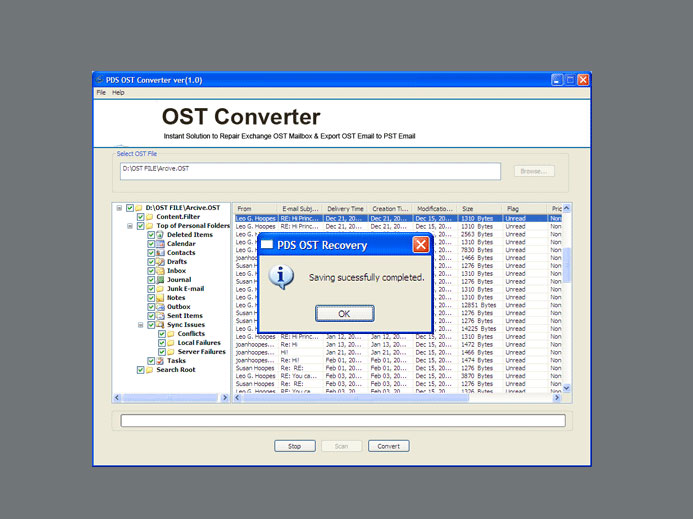Open the Help menu
The width and height of the screenshot is (693, 519).
click(x=118, y=92)
